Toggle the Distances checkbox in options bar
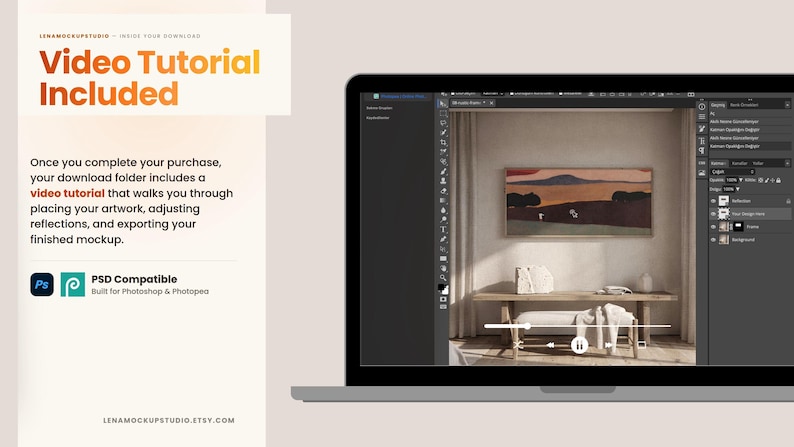Screen dimensions: 794x447 tap(561, 94)
